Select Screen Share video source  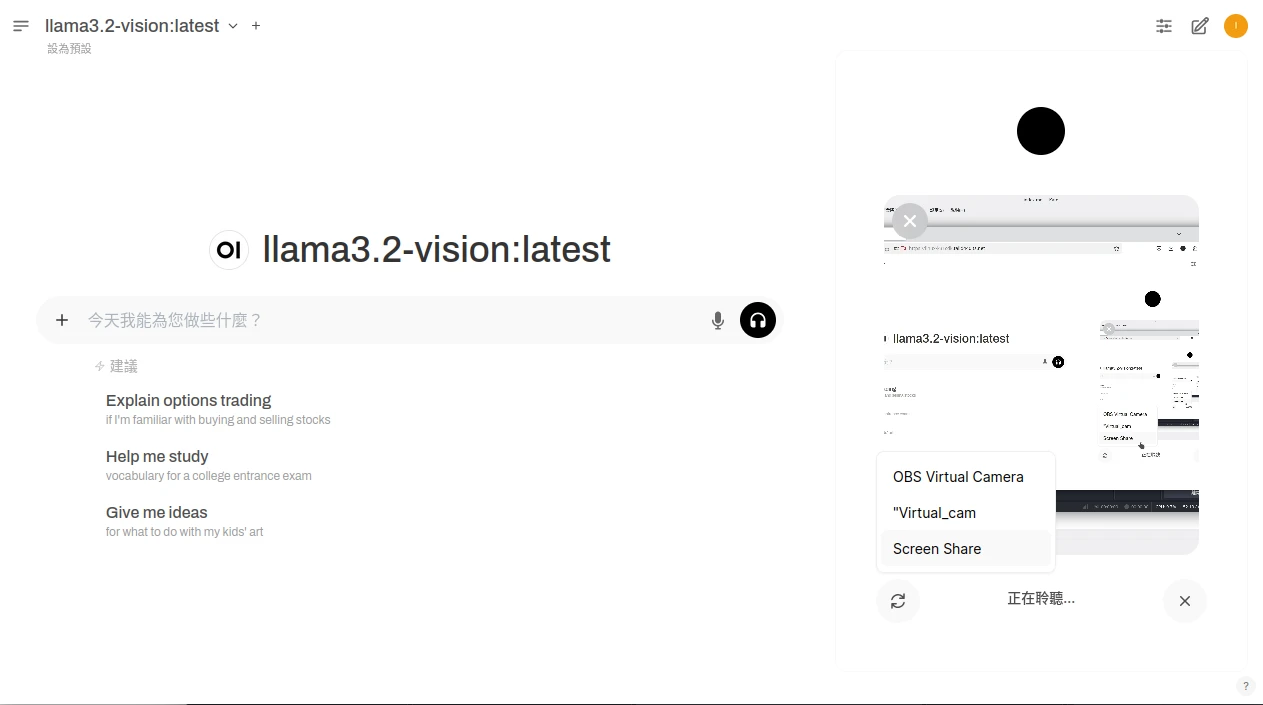[937, 549]
